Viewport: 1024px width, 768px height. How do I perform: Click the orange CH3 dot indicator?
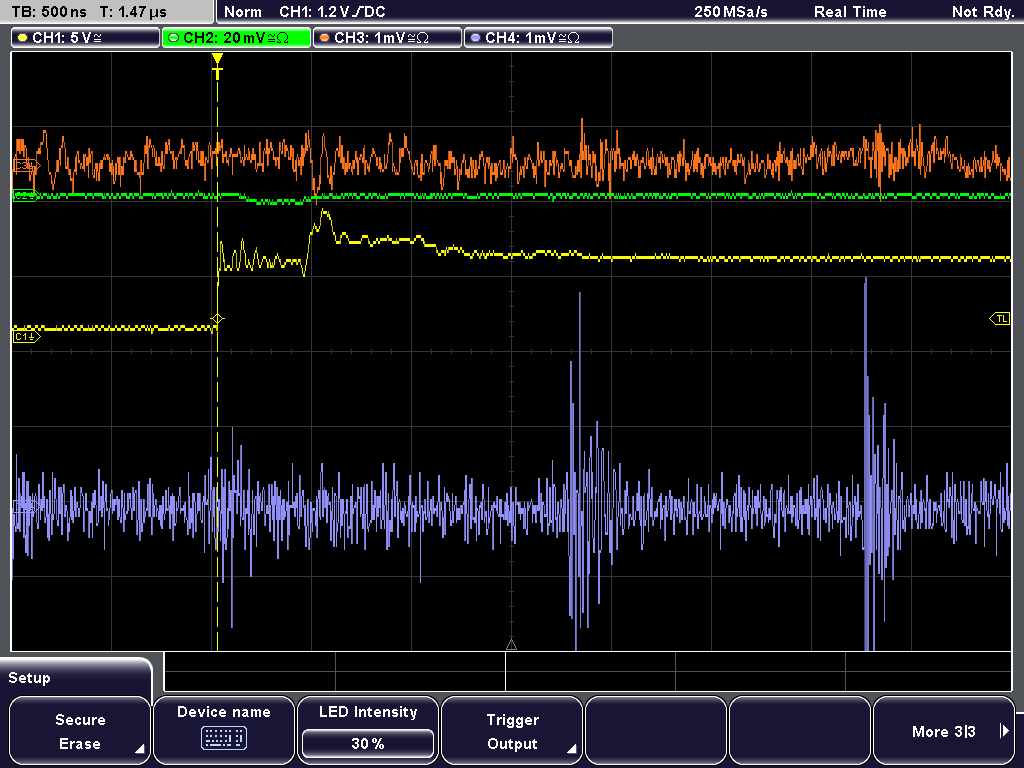pos(325,38)
